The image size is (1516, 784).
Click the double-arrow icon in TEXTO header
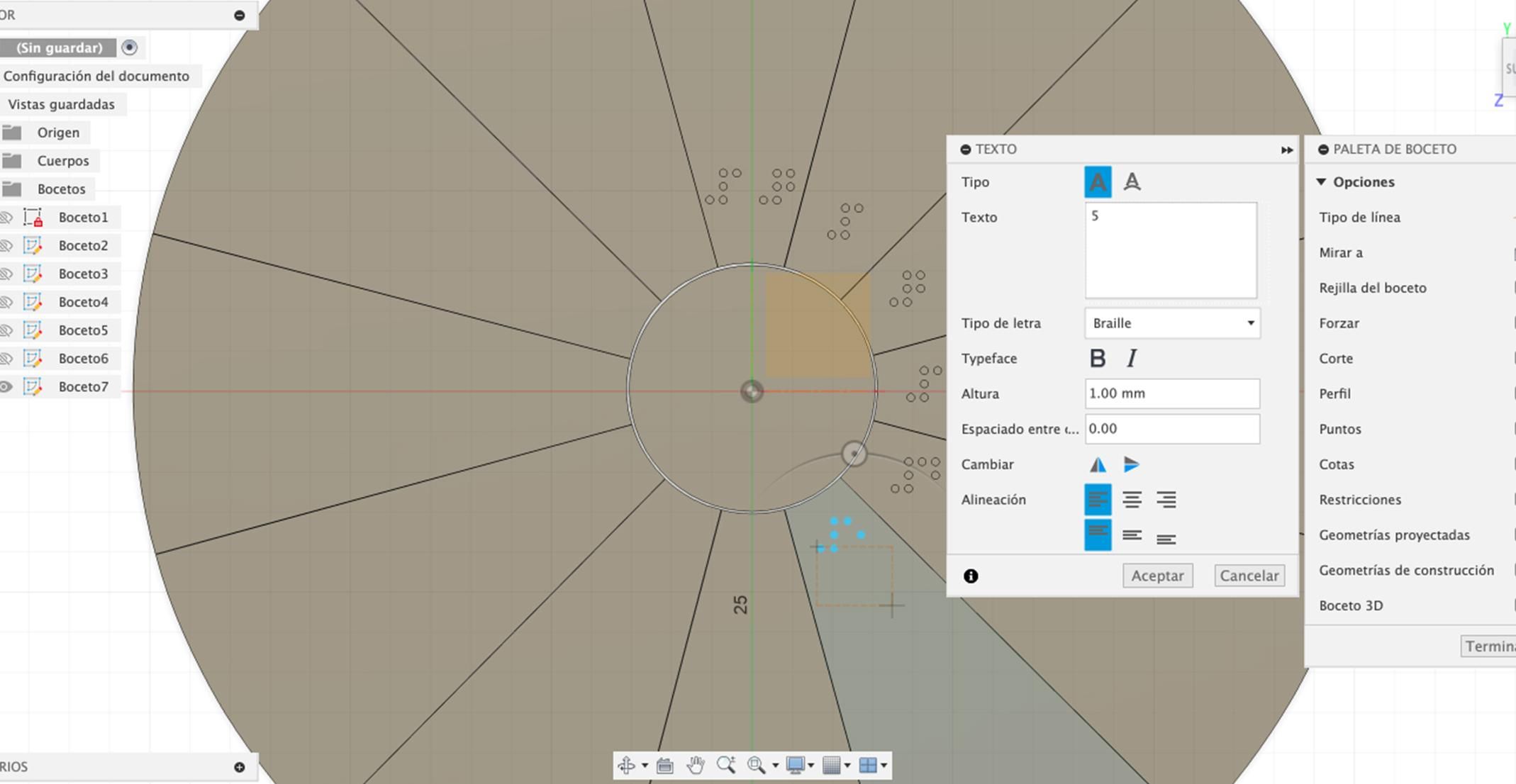click(1287, 150)
